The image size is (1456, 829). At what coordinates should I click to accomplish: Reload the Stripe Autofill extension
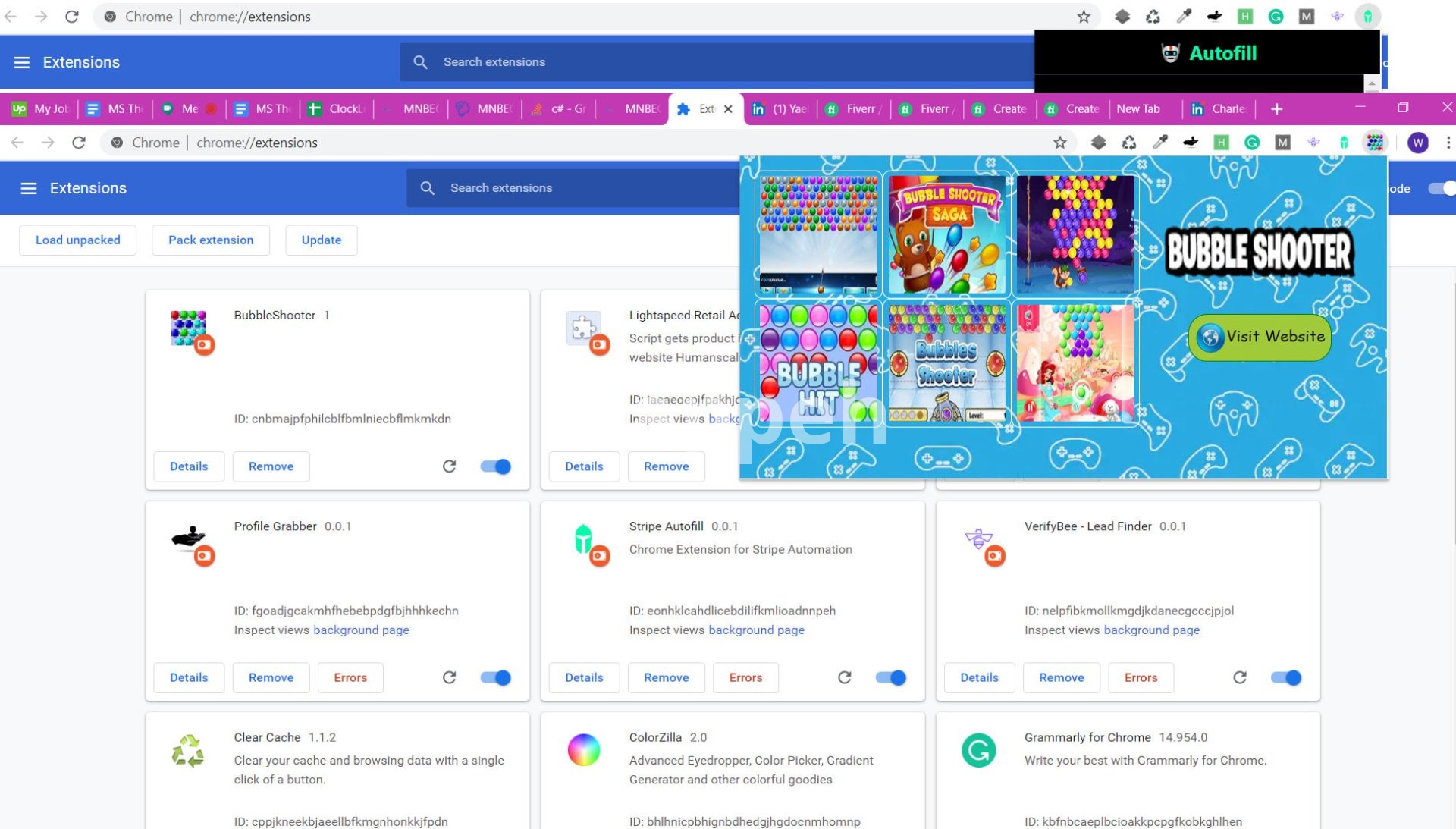(x=844, y=677)
